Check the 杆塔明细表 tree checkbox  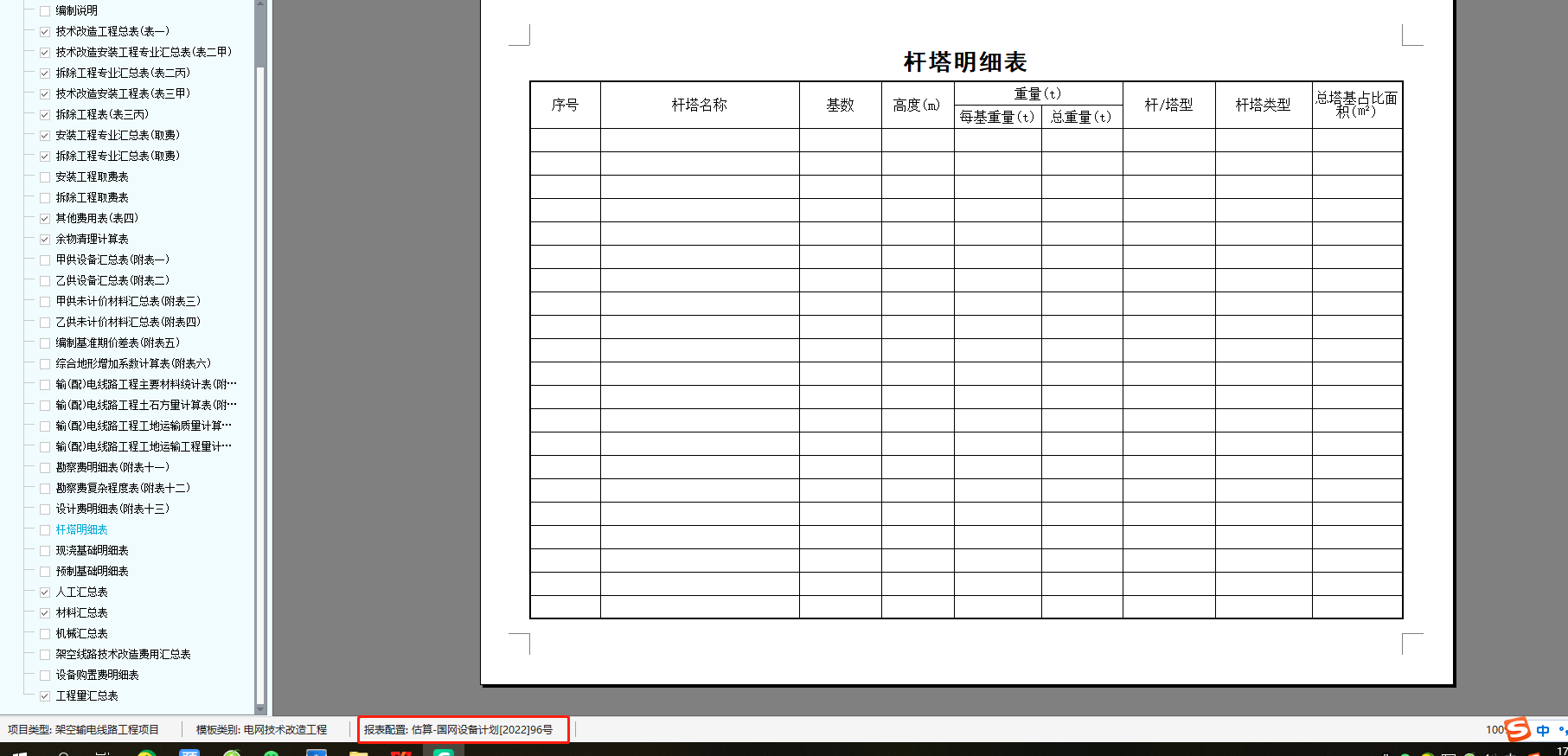(45, 530)
